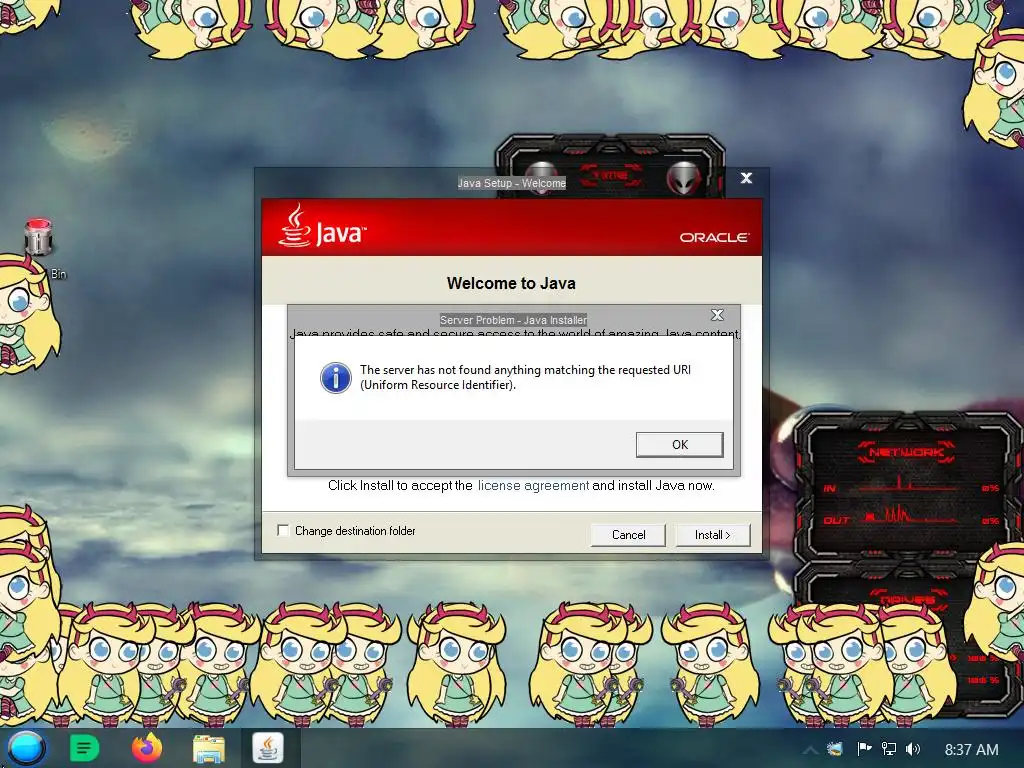The height and width of the screenshot is (768, 1024).
Task: Launch Firefox from the taskbar
Action: coord(147,748)
